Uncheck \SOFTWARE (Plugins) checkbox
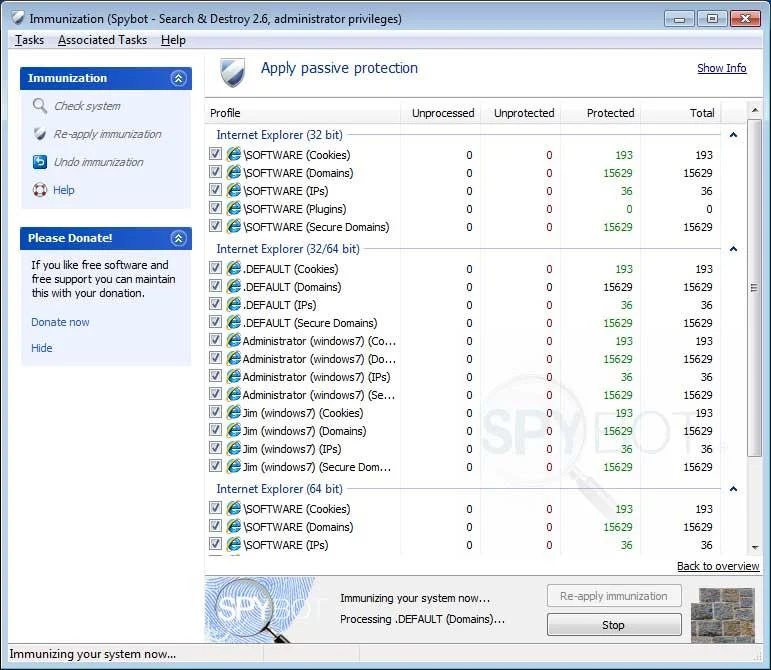The height and width of the screenshot is (670, 771). pos(215,208)
